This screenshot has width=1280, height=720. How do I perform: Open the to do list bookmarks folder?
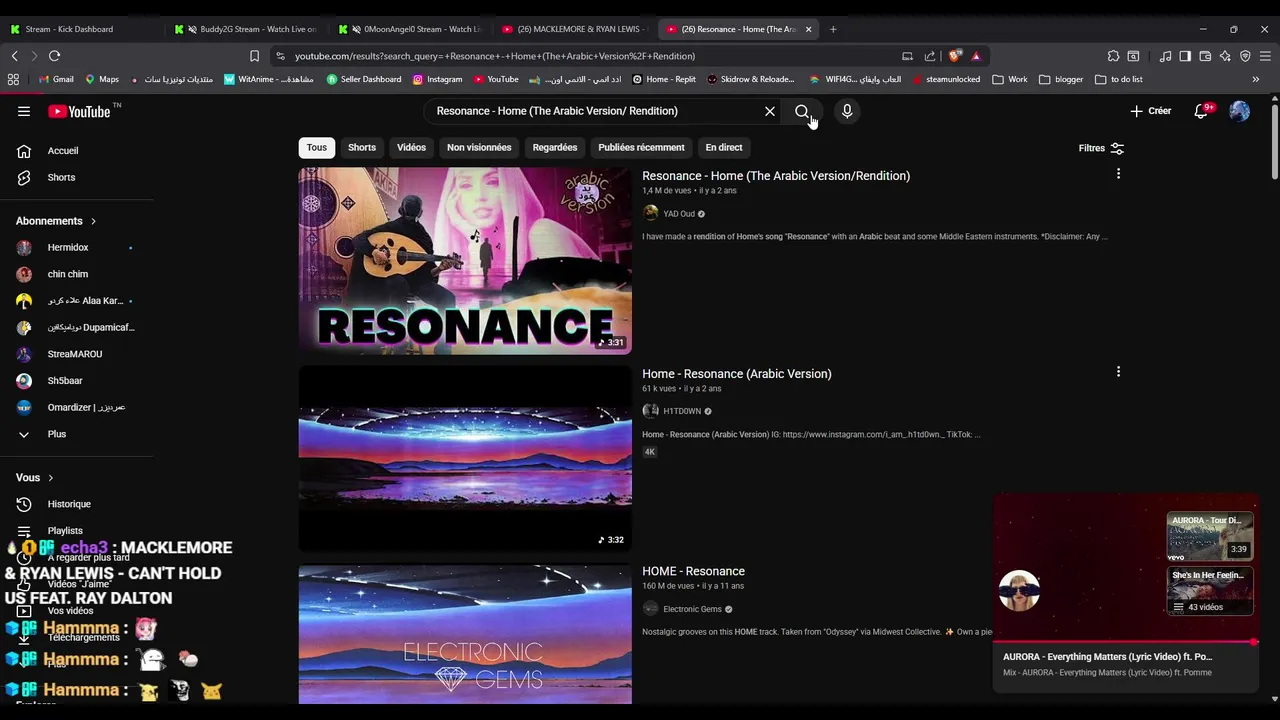pos(1119,79)
